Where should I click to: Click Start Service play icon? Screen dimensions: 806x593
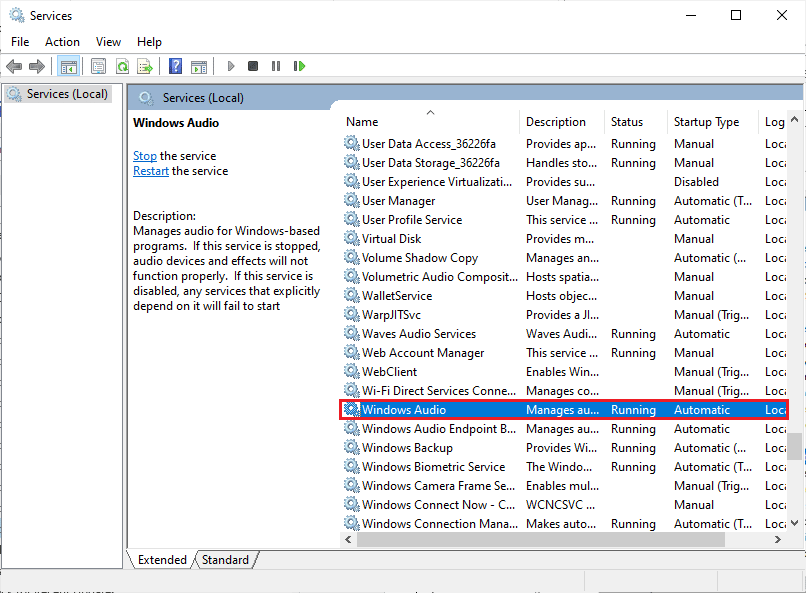click(231, 66)
